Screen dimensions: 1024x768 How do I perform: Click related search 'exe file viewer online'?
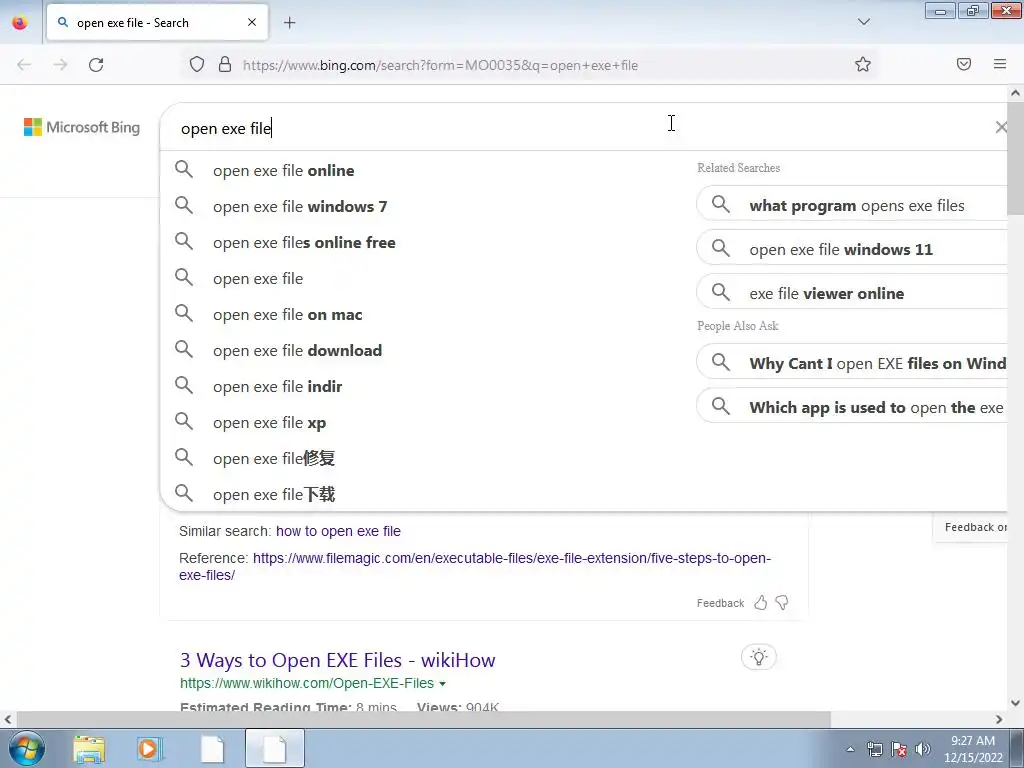852,293
